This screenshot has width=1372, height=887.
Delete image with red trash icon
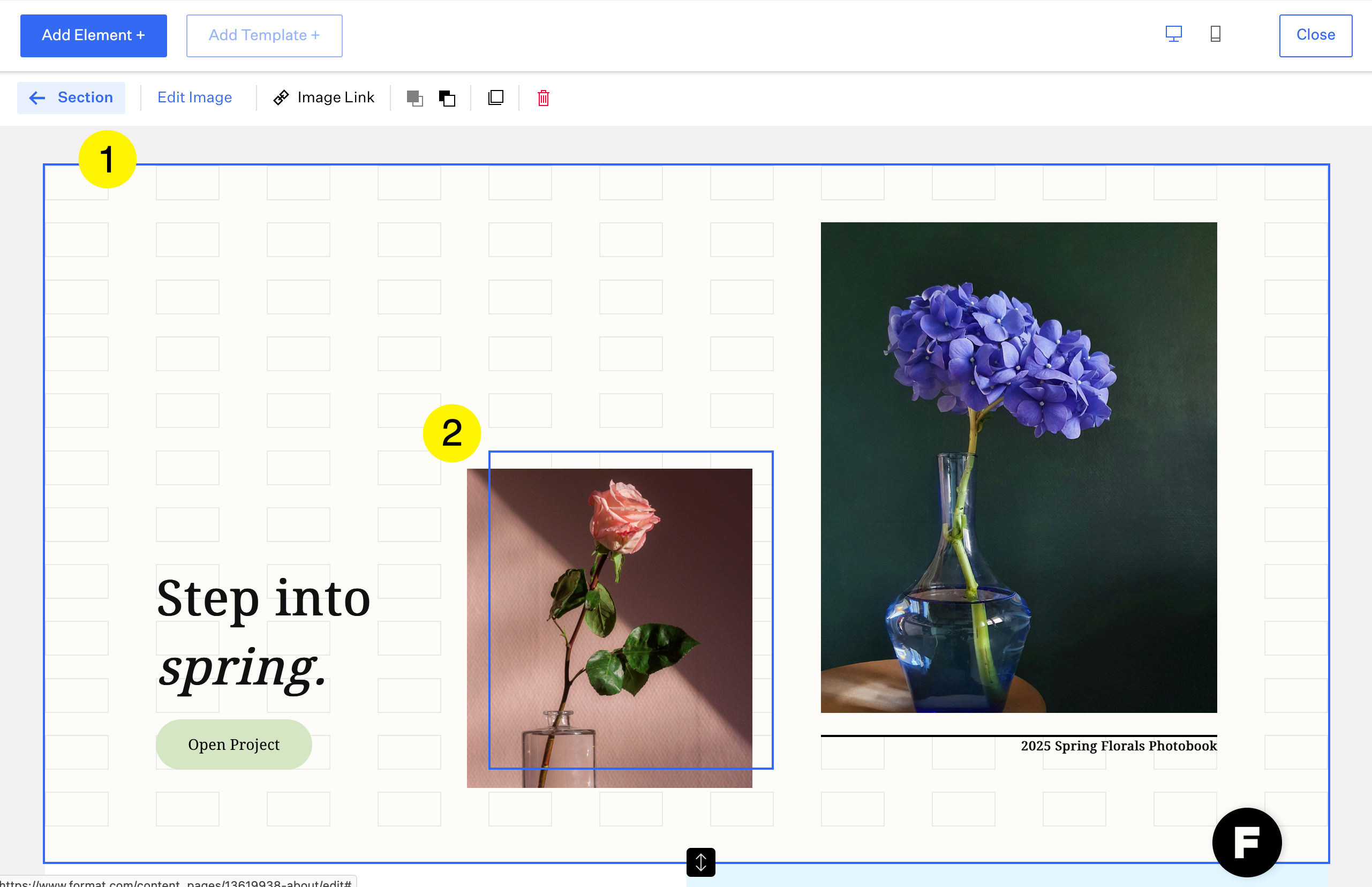tap(543, 98)
